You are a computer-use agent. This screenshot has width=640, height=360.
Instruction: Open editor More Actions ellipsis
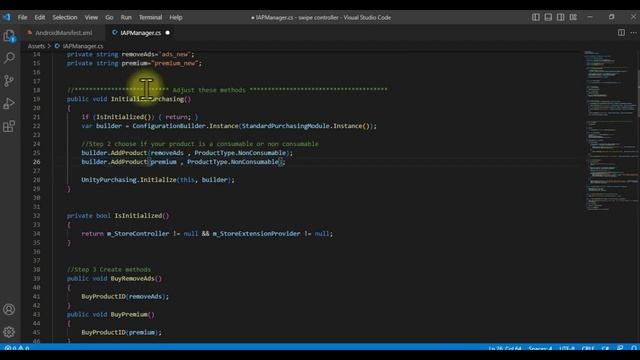coord(633,32)
